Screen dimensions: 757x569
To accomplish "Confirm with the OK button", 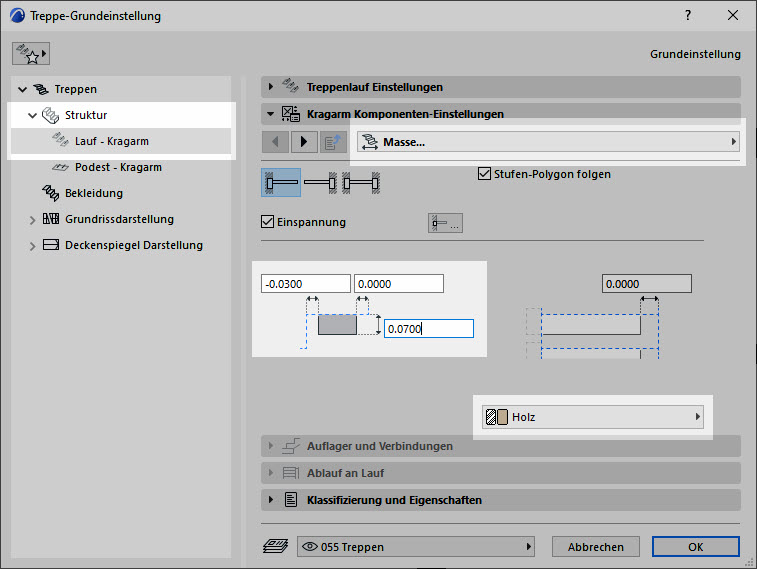I will [695, 547].
